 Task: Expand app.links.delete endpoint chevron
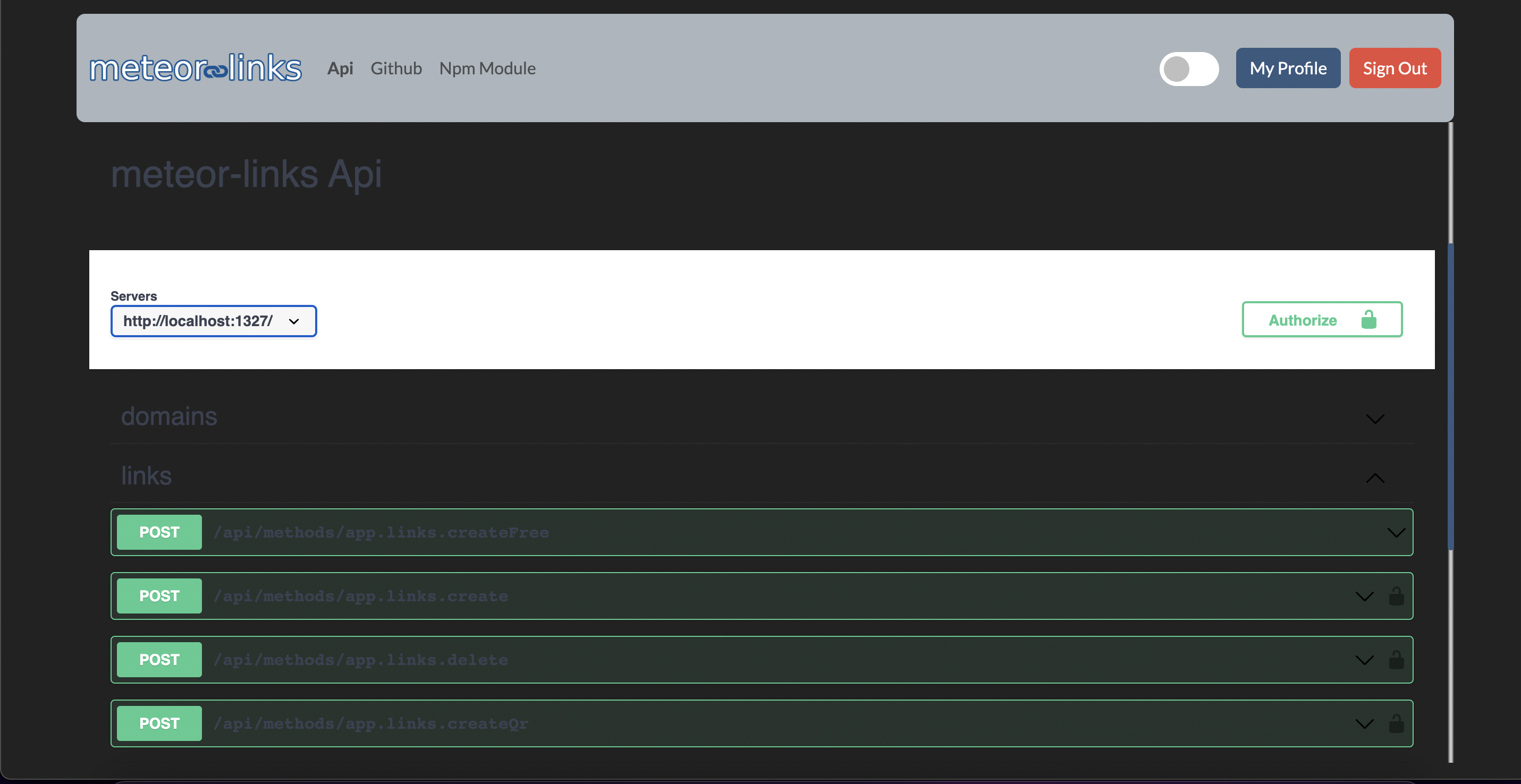point(1364,660)
